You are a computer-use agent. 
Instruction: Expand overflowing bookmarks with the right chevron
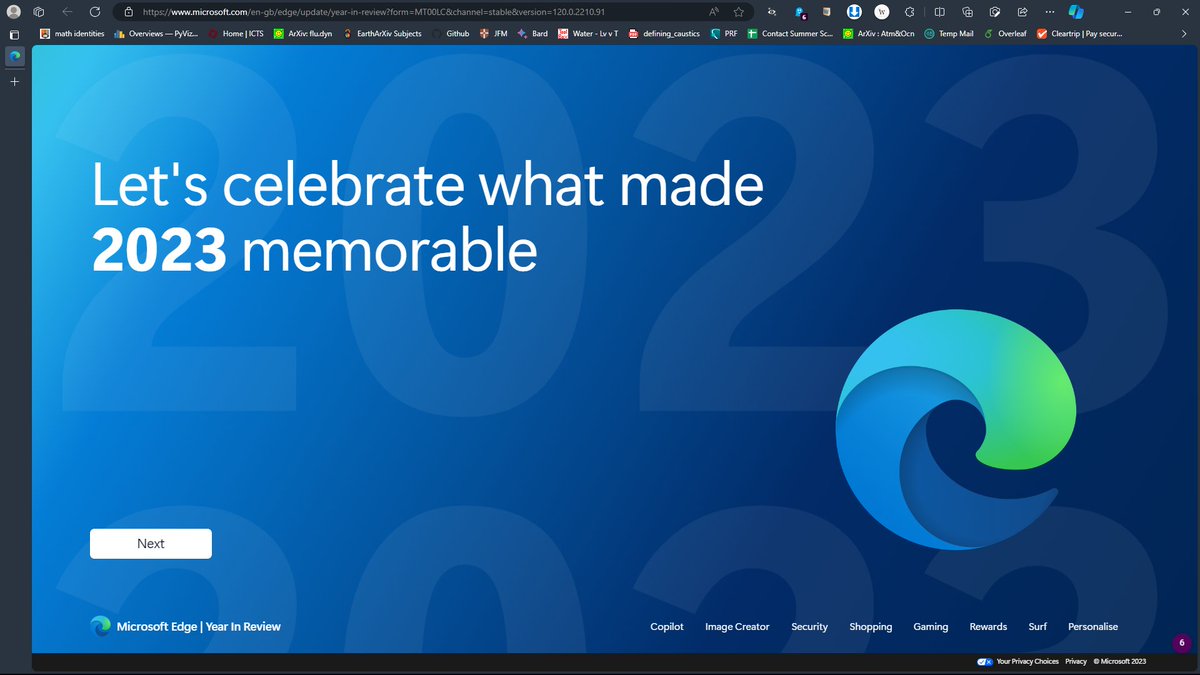[x=1186, y=33]
